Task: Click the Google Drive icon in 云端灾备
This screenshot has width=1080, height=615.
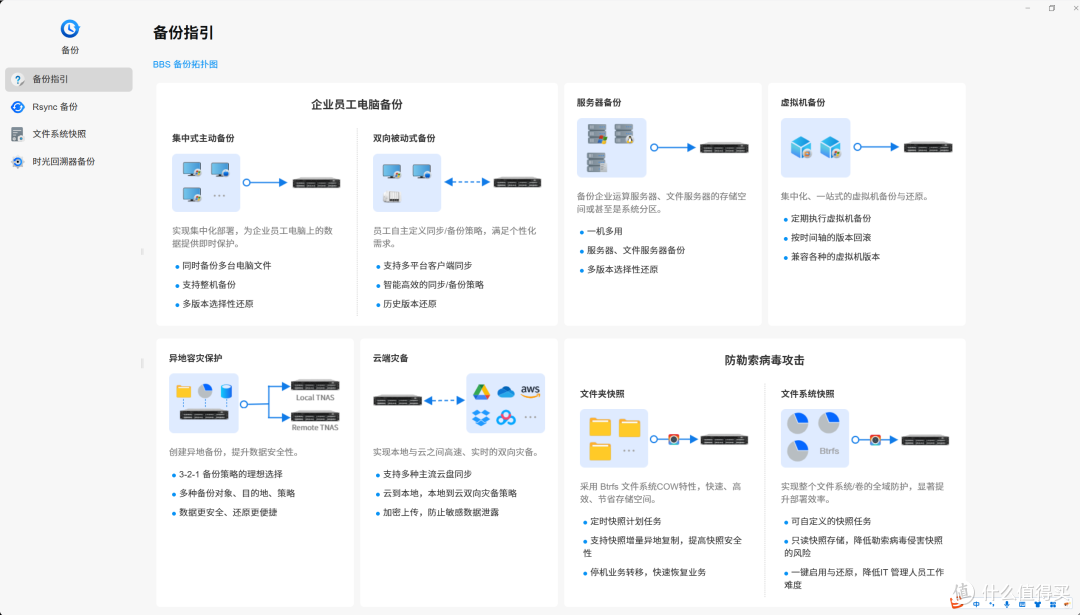Action: (481, 392)
